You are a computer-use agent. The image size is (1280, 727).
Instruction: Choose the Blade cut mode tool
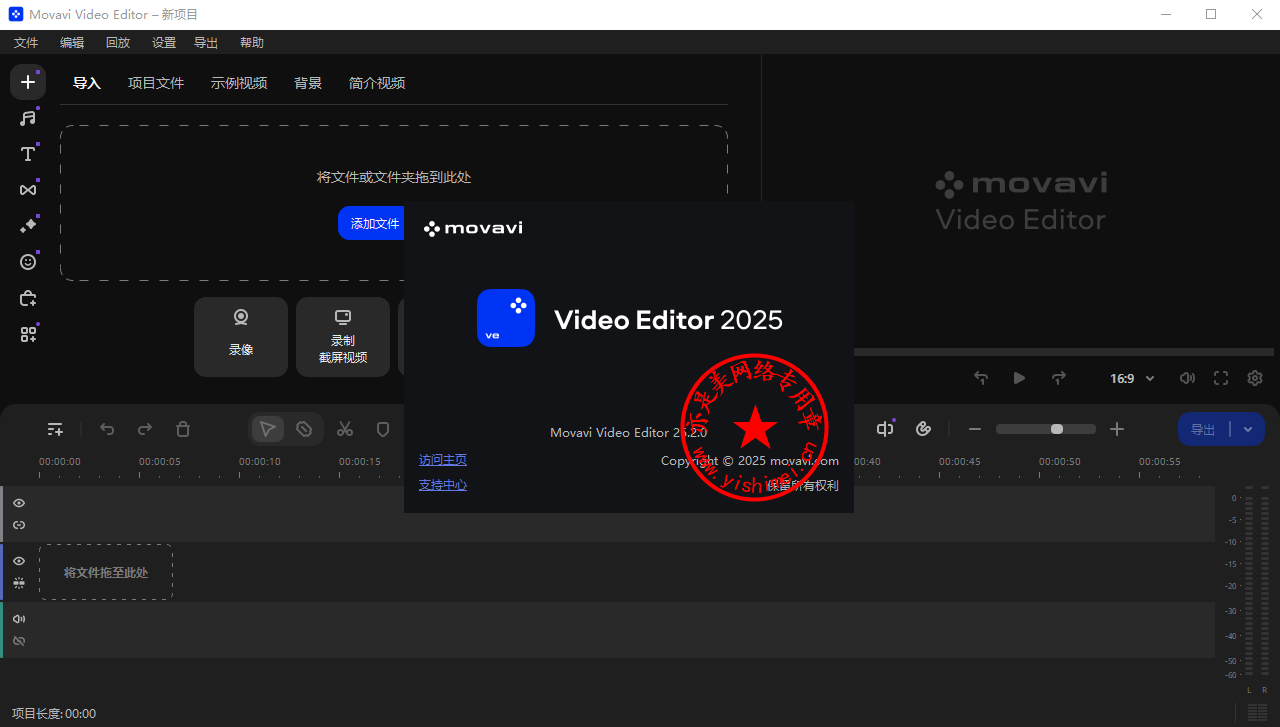tap(304, 429)
